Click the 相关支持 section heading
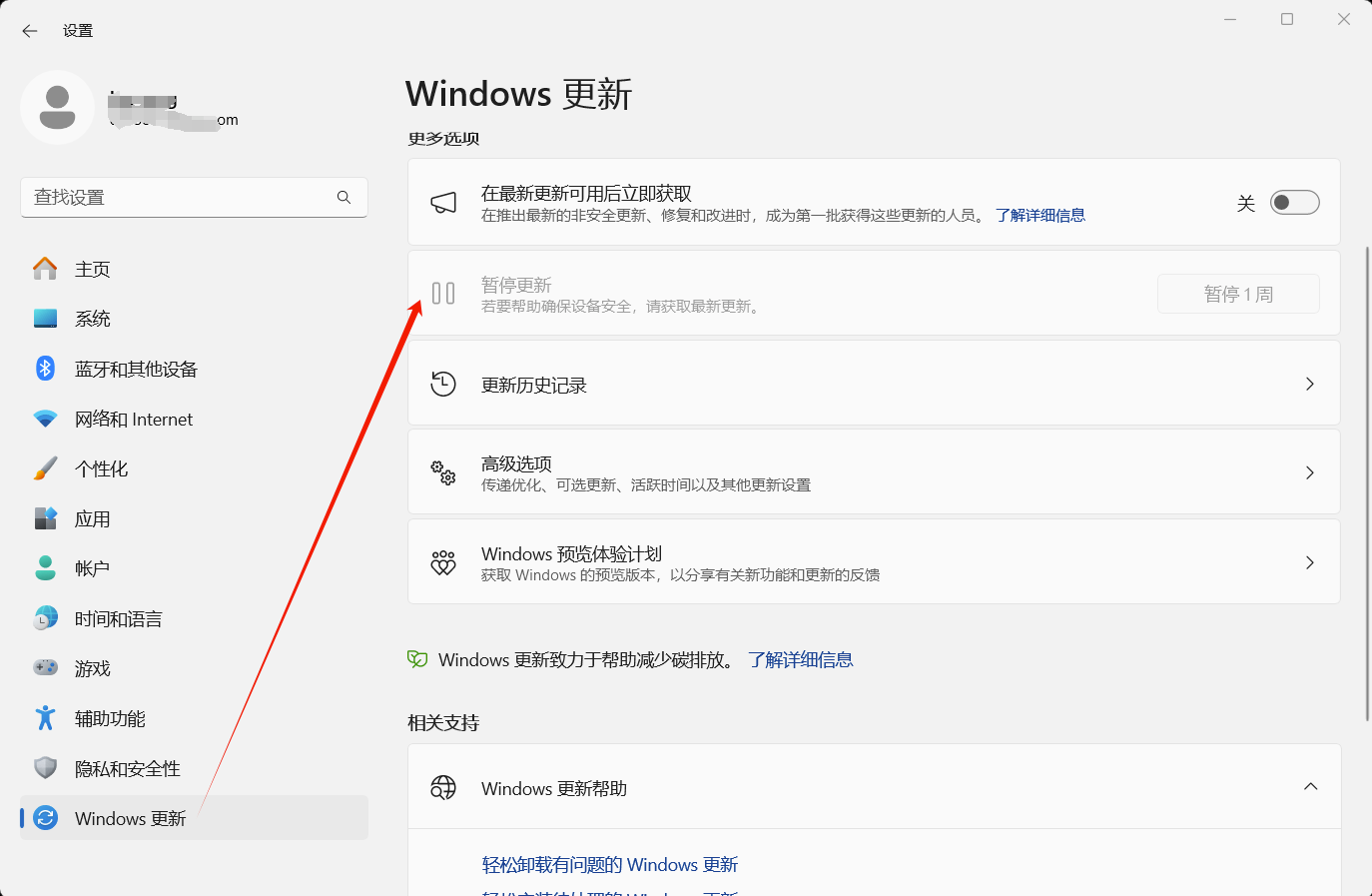The width and height of the screenshot is (1372, 896). pos(443,723)
